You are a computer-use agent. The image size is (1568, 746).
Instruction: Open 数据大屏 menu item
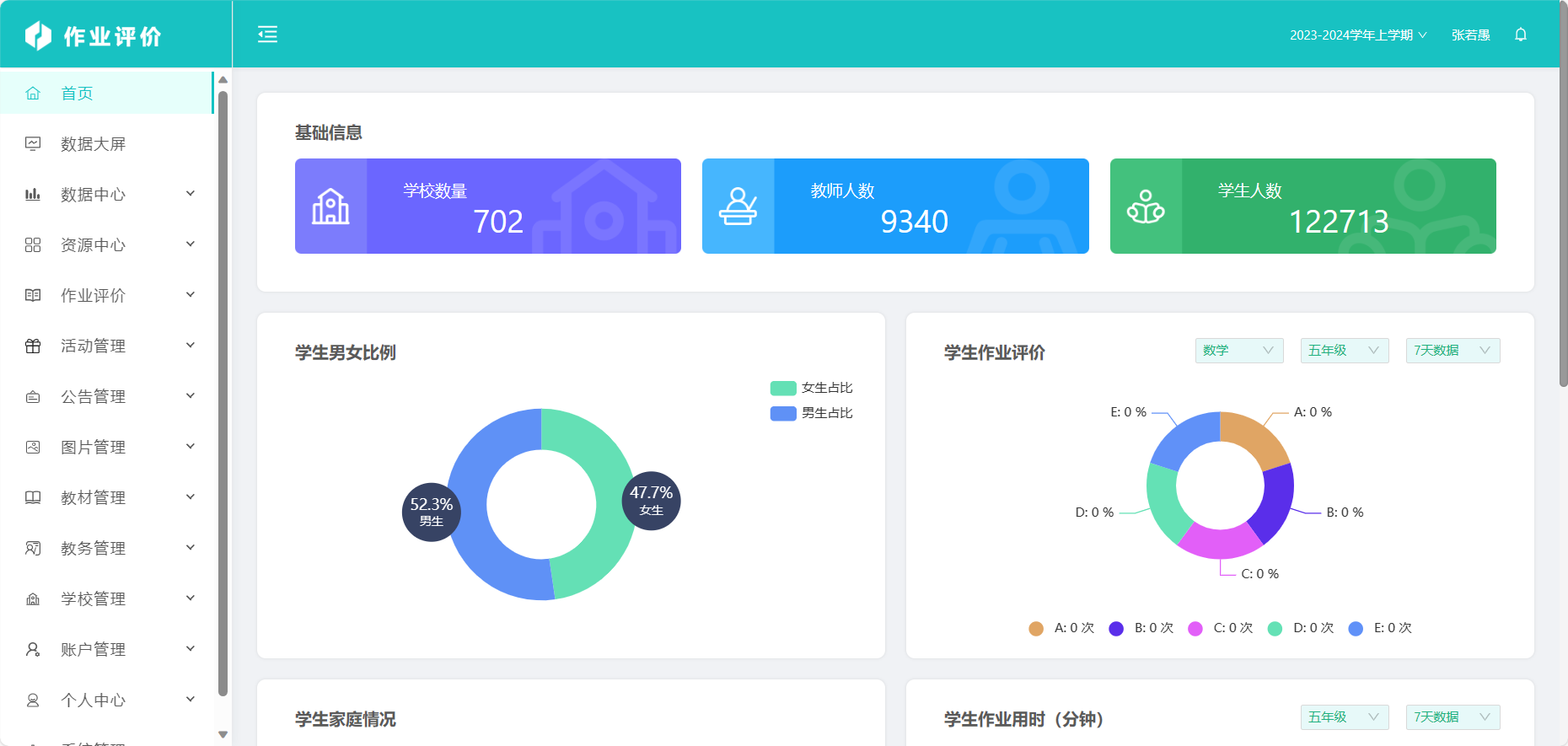[107, 143]
